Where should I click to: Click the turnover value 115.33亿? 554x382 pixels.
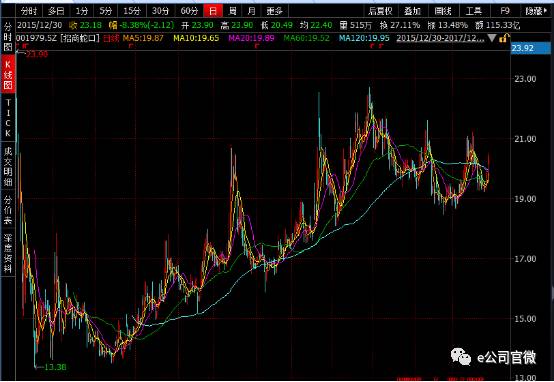503,25
